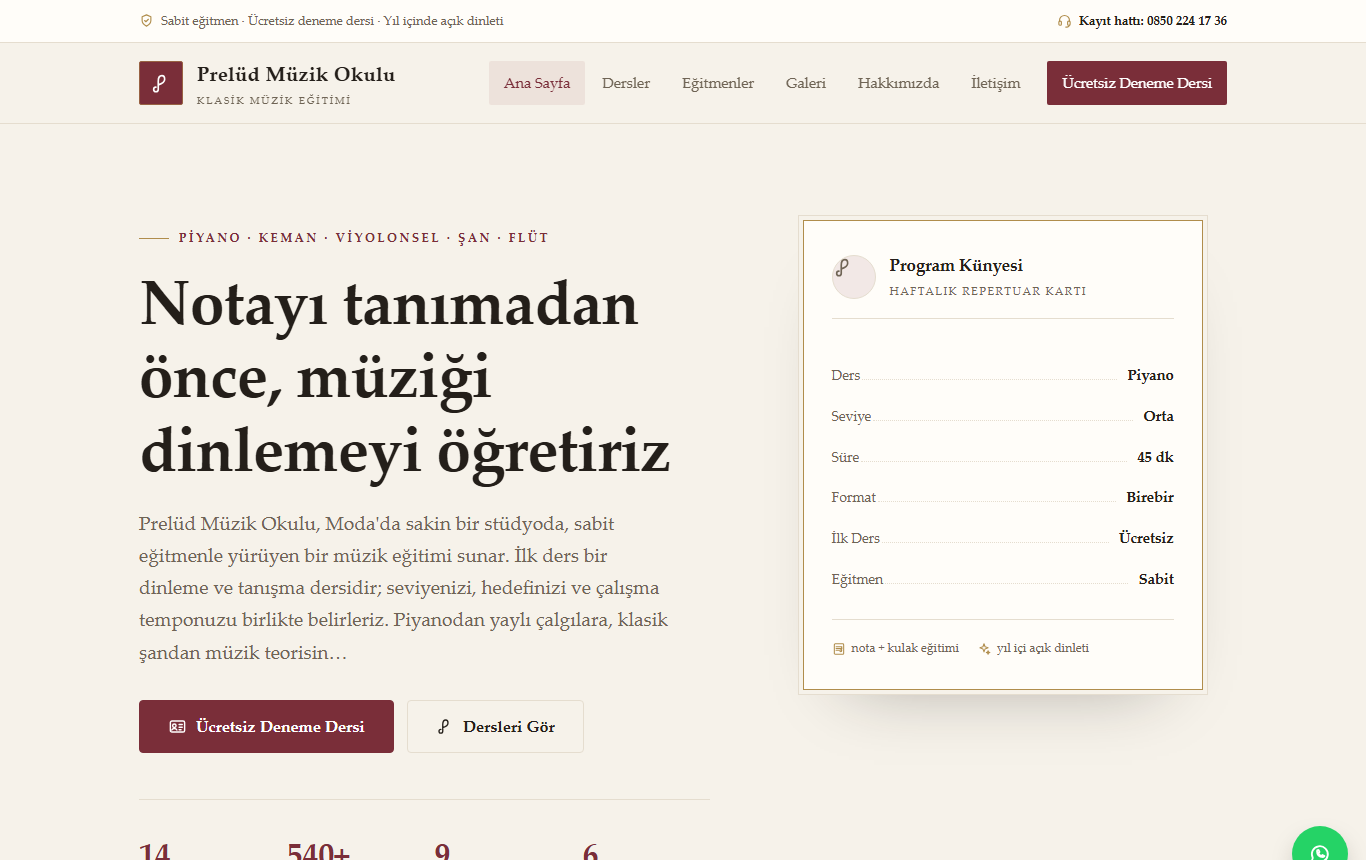This screenshot has height=860, width=1366.
Task: Click the sparkle icon beside yıl içi açık dinleti
Action: click(x=985, y=649)
